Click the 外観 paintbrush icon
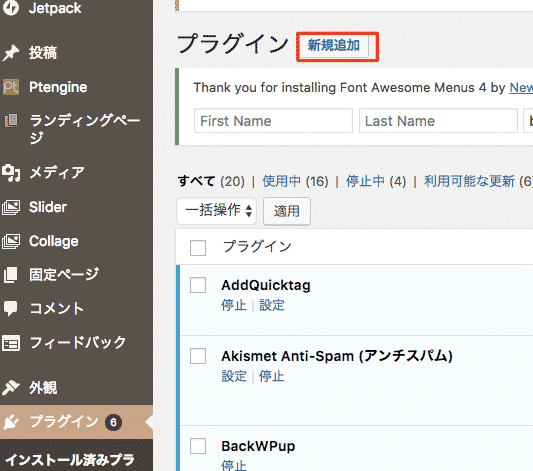 point(11,388)
